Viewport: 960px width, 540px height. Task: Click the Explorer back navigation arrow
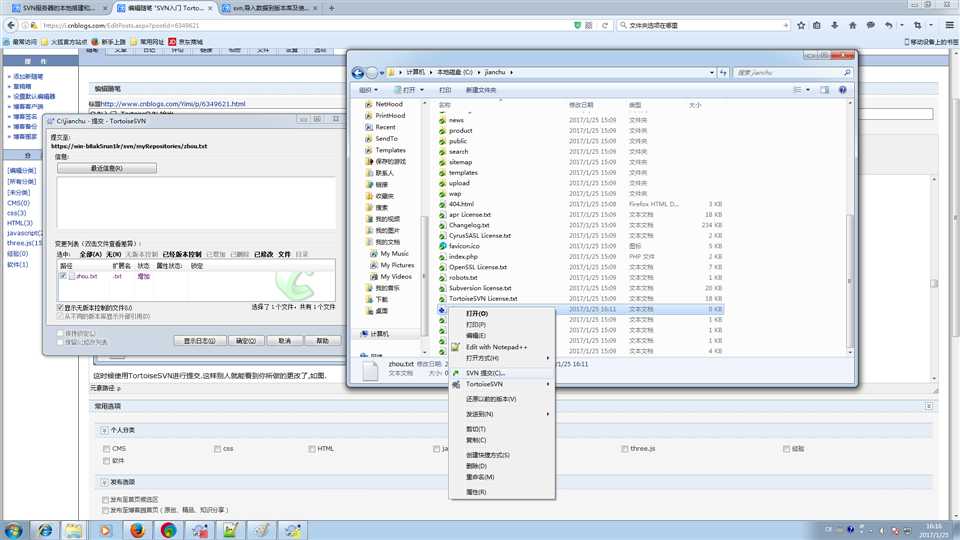[x=358, y=73]
